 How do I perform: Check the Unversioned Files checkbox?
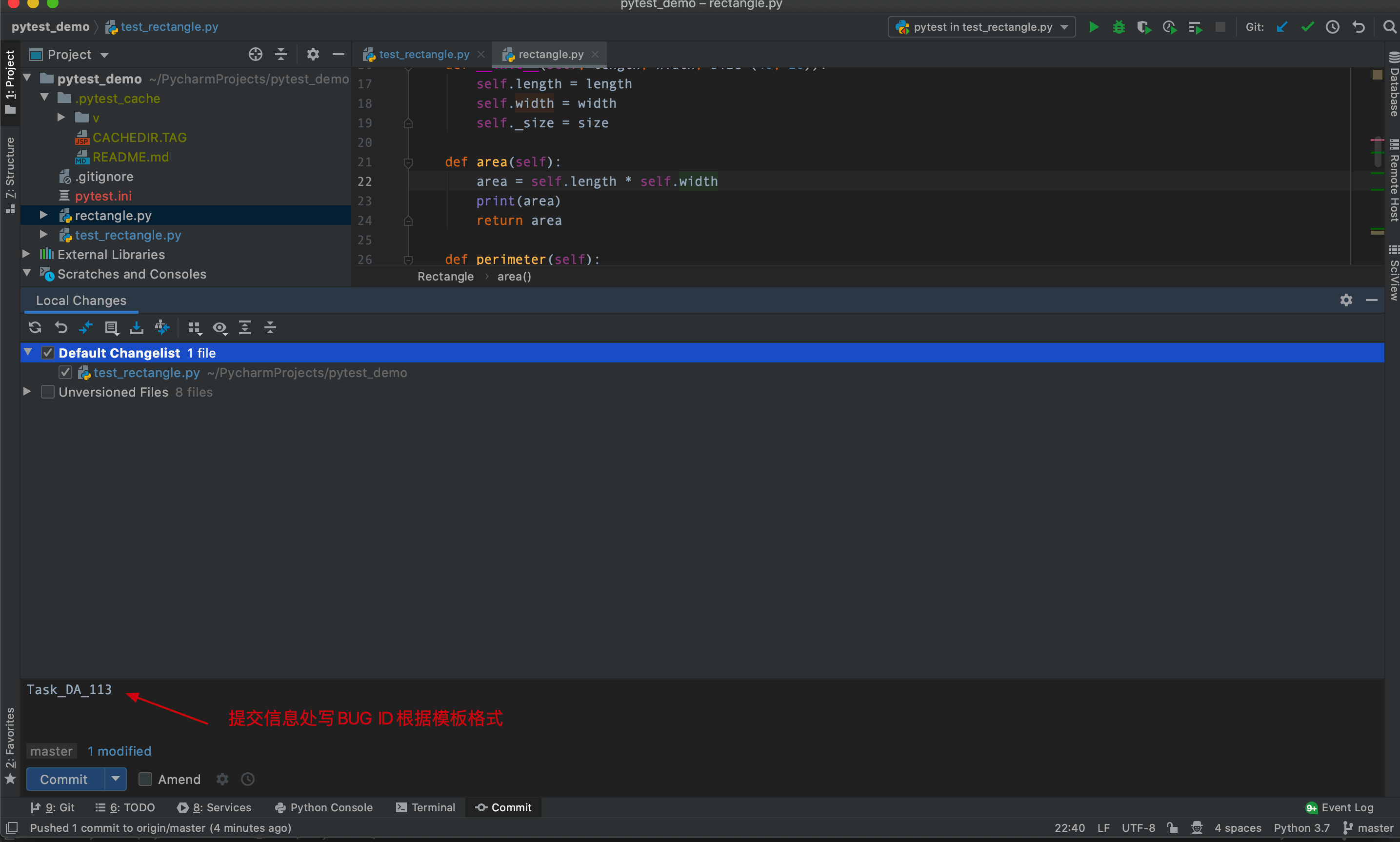coord(48,392)
